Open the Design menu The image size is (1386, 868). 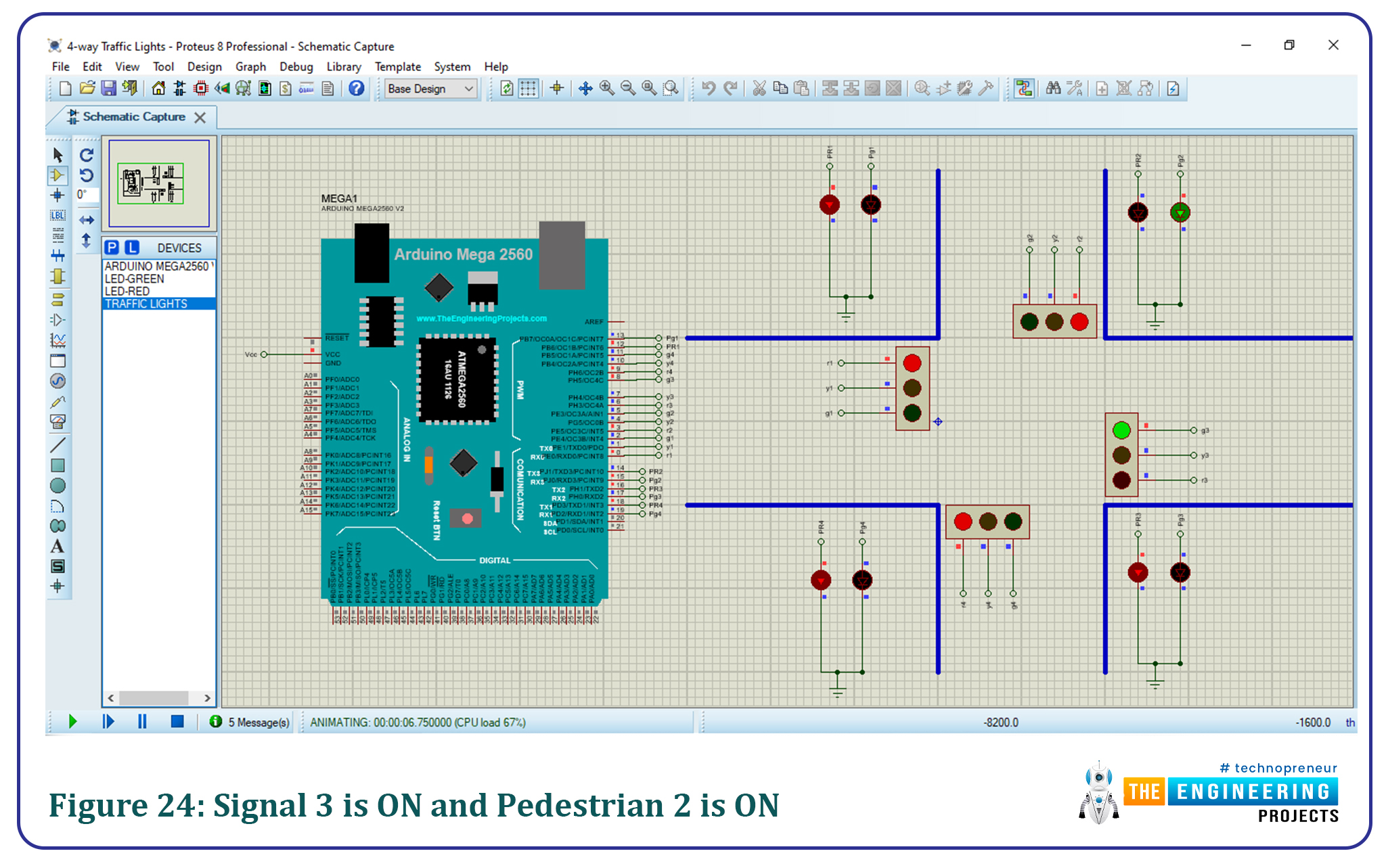(204, 66)
